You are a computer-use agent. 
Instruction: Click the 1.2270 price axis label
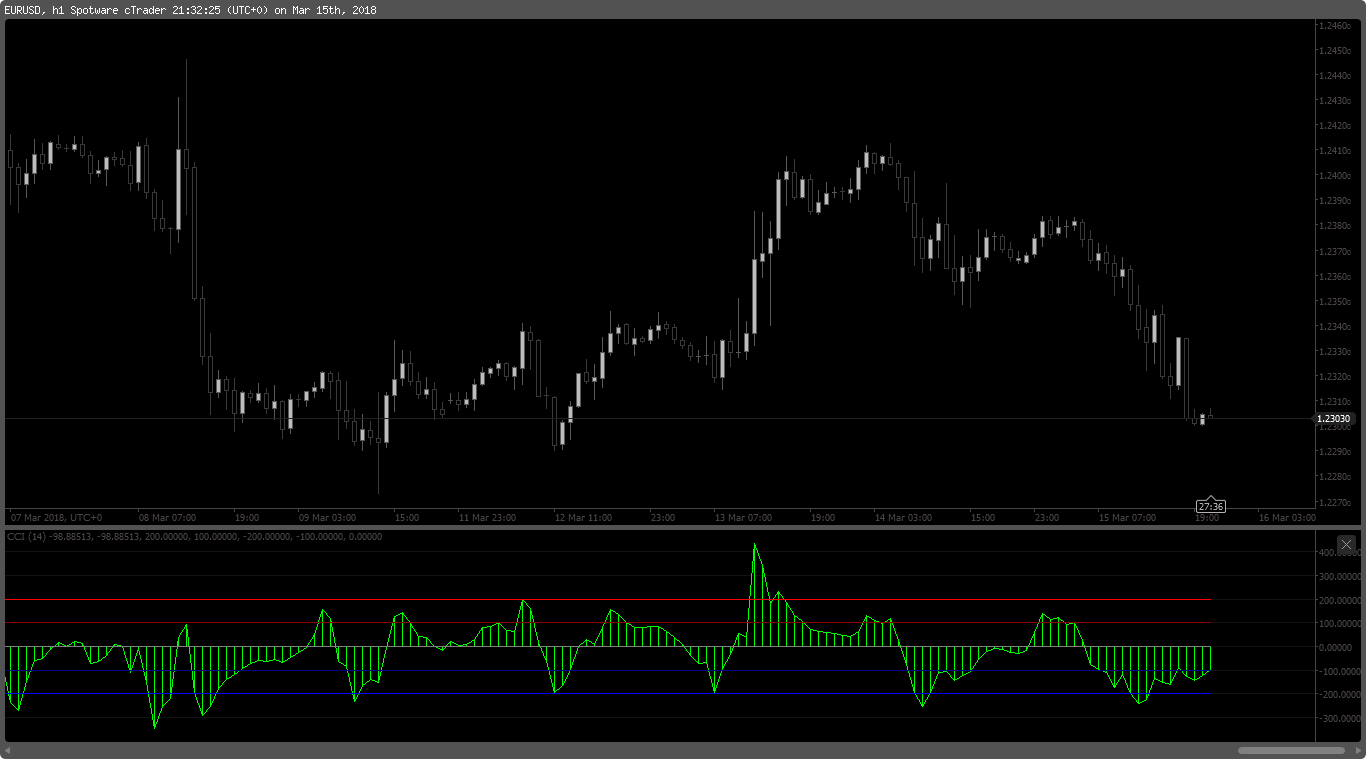click(1335, 502)
